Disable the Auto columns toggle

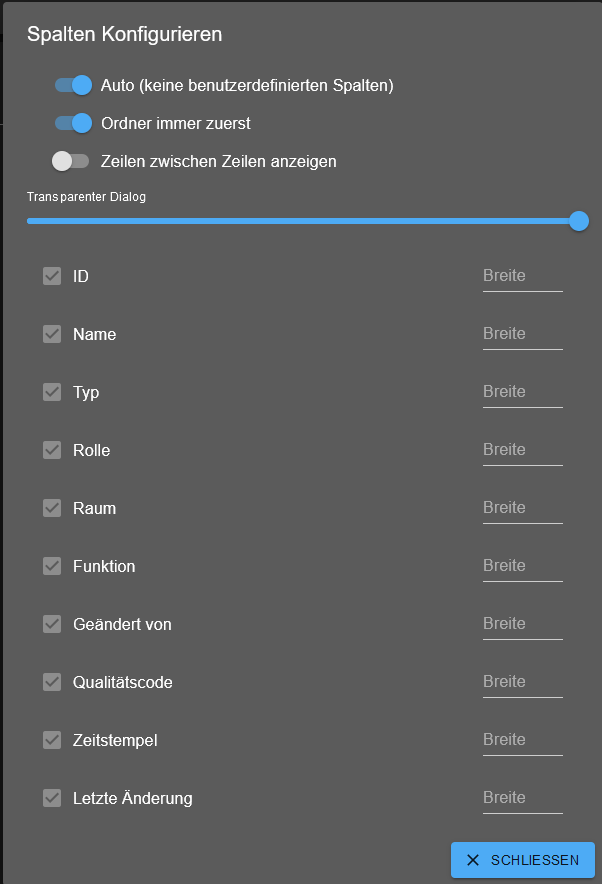pyautogui.click(x=72, y=85)
